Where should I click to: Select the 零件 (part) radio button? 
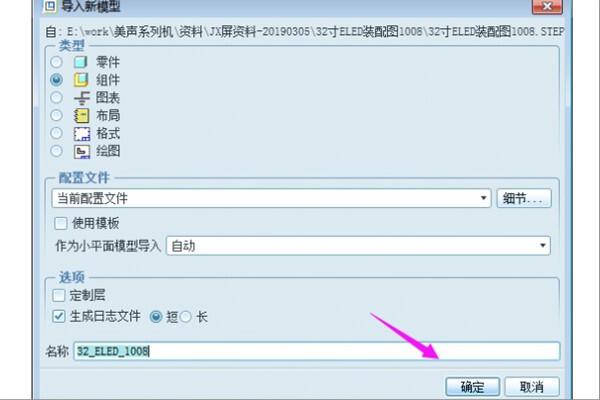(56, 62)
